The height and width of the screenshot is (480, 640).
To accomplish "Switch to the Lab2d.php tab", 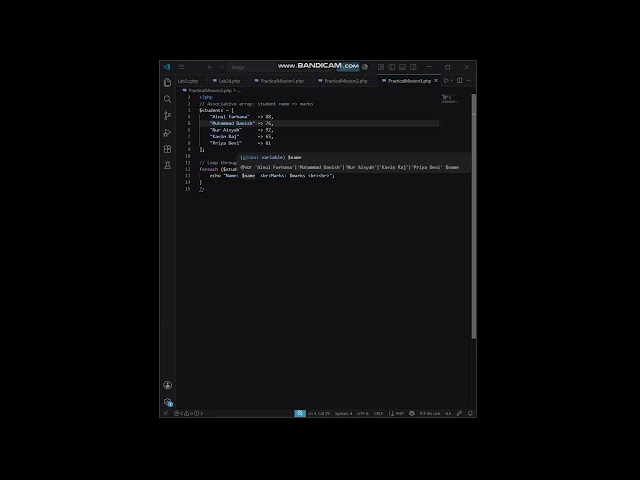I will tap(226, 81).
